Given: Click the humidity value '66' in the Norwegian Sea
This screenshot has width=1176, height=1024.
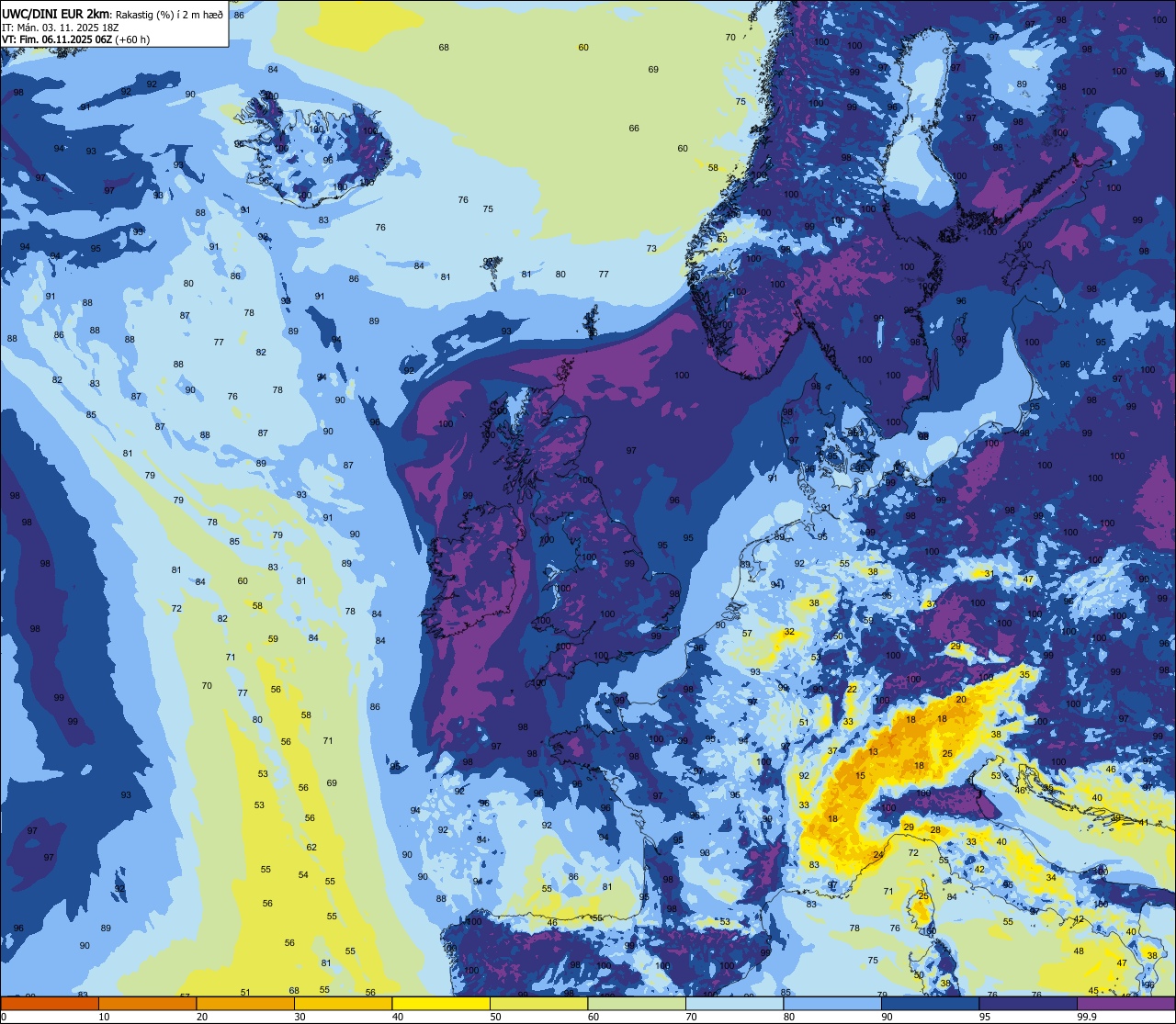Looking at the screenshot, I should click(634, 129).
